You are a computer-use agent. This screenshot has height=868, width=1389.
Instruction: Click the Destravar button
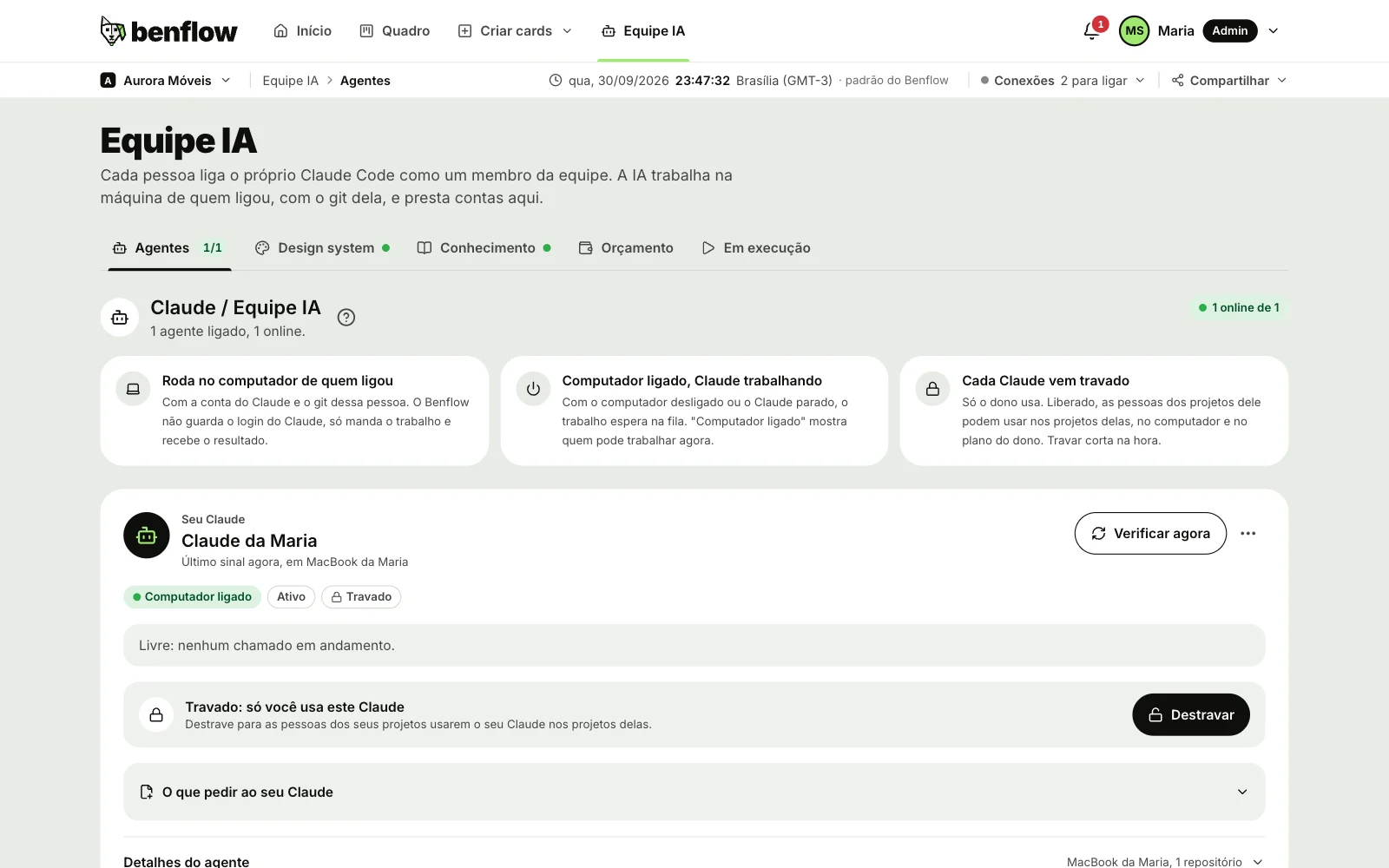coord(1191,715)
